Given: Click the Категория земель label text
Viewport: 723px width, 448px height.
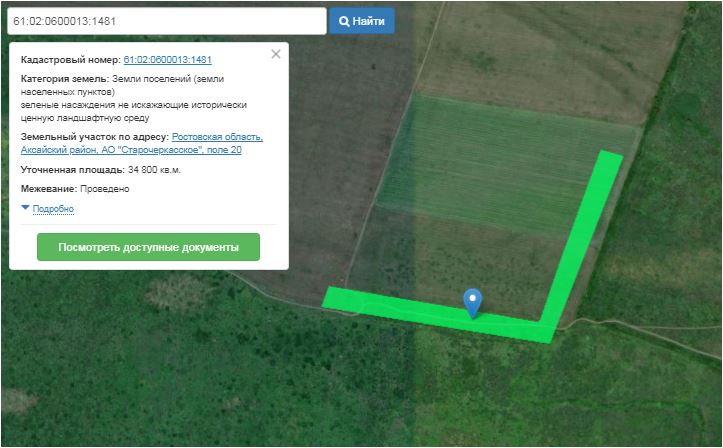Looking at the screenshot, I should pos(65,79).
